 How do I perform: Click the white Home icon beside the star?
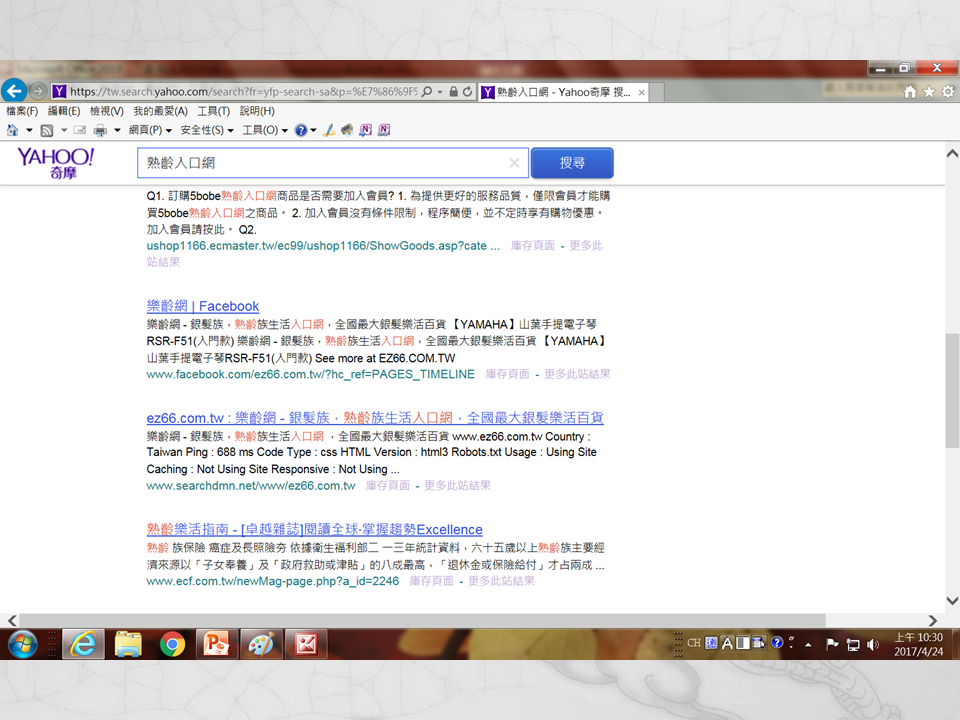coord(910,92)
